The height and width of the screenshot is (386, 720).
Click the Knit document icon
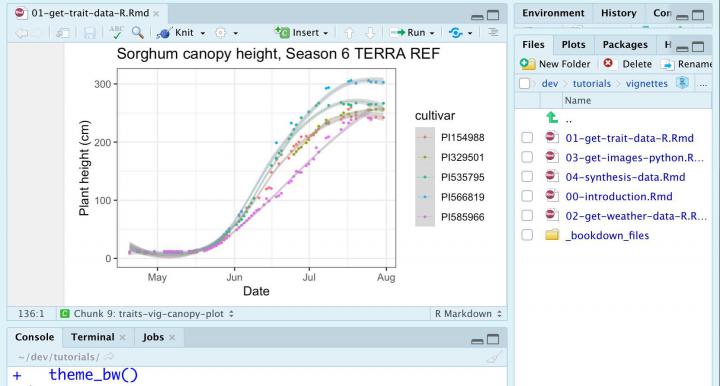[164, 33]
